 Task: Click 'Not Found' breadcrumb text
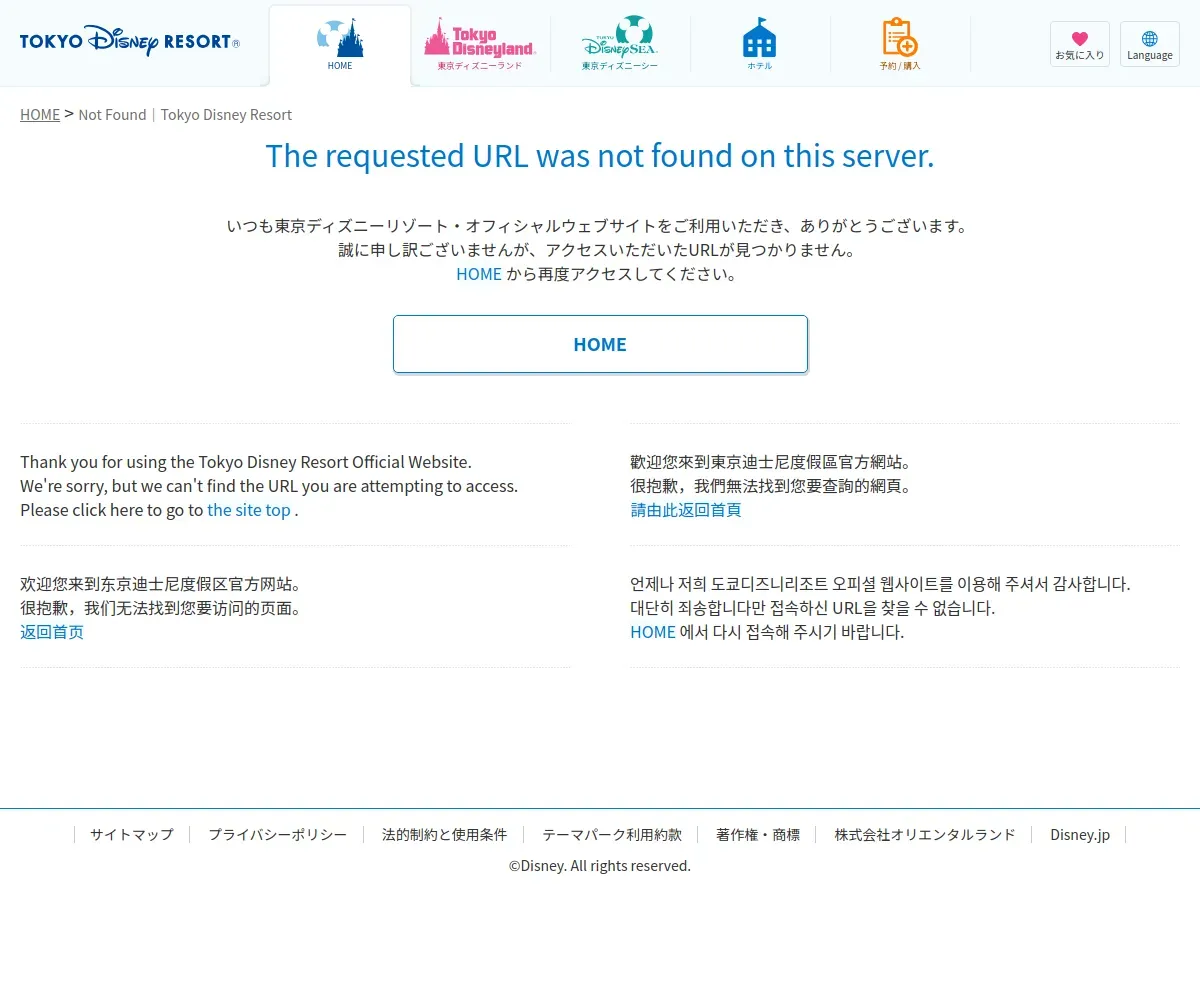[x=112, y=115]
